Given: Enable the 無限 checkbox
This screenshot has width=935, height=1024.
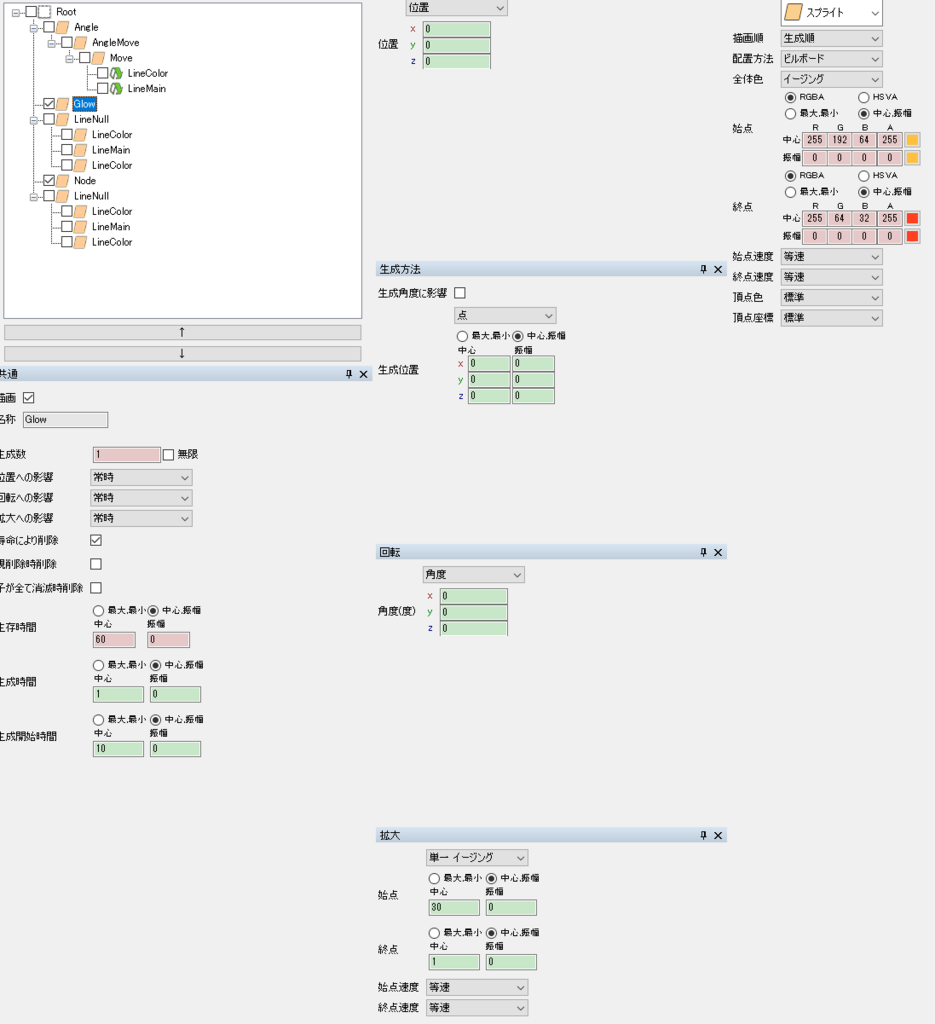Looking at the screenshot, I should [x=168, y=455].
